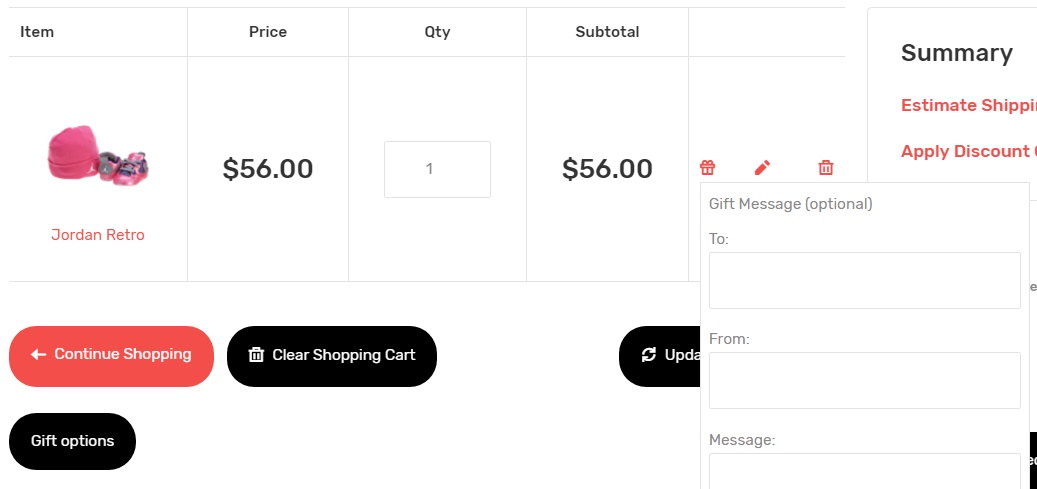
Task: Click the Continue Shopping button
Action: (111, 356)
